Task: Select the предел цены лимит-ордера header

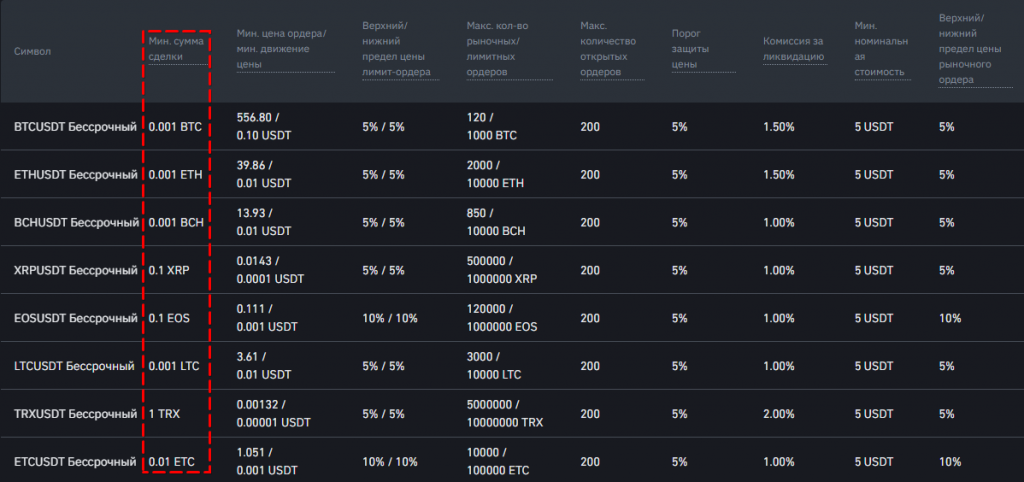Action: pyautogui.click(x=397, y=48)
